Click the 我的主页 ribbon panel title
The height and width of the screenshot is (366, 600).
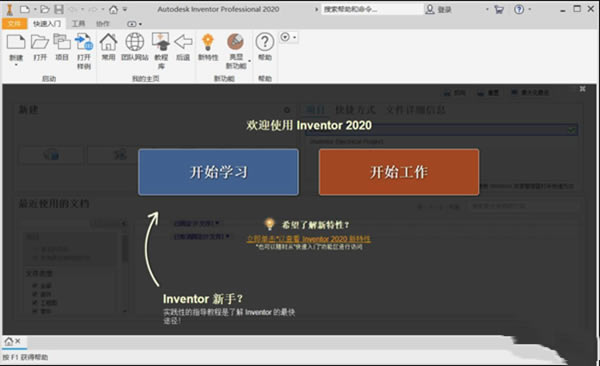coord(146,78)
